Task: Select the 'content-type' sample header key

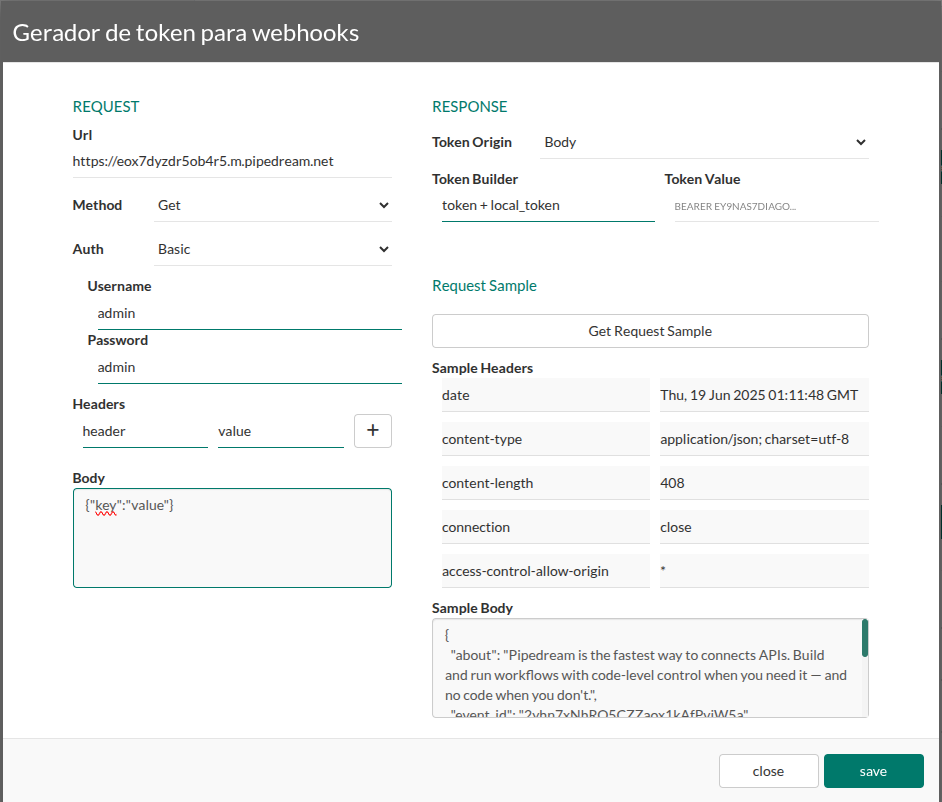Action: click(545, 439)
